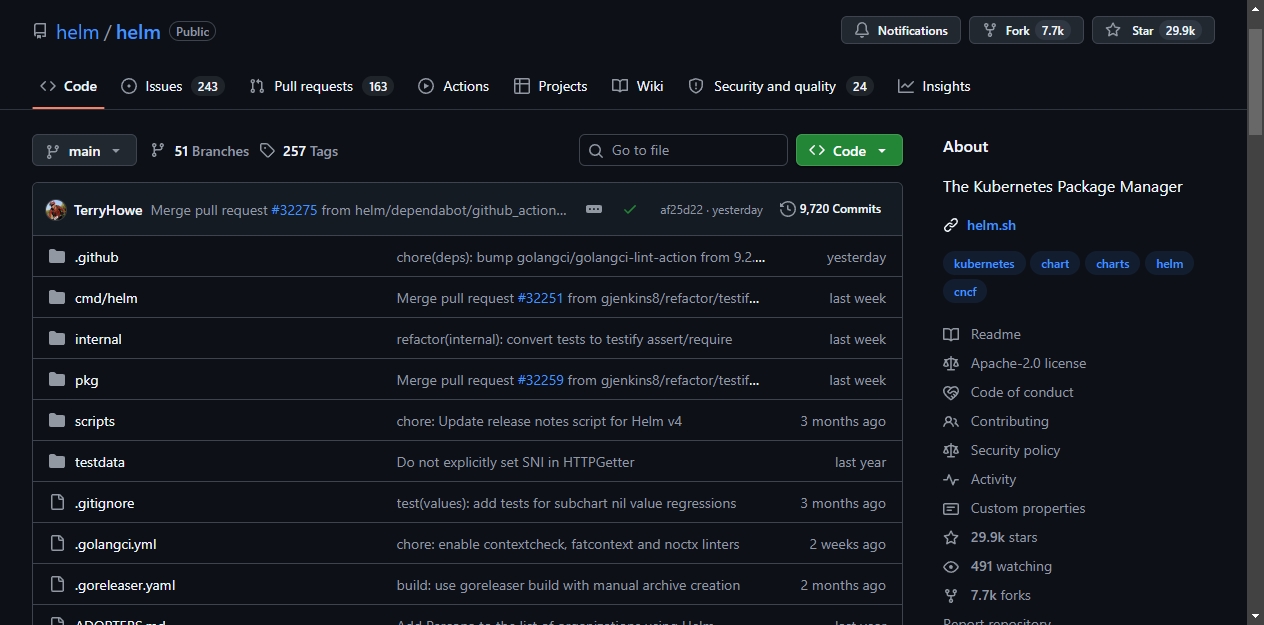Image resolution: width=1264 pixels, height=625 pixels.
Task: Click the book icon next to Readme
Action: [x=951, y=334]
